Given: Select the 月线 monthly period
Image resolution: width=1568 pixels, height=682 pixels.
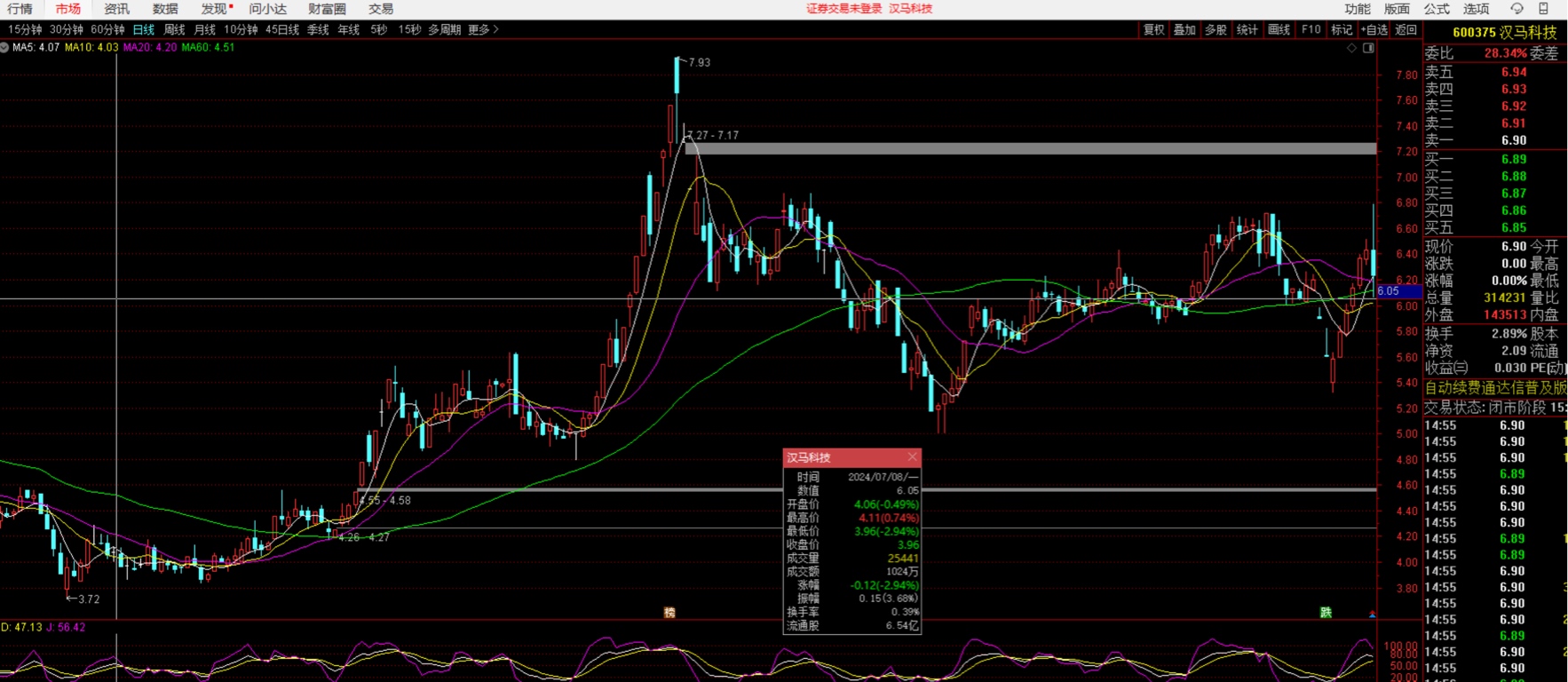Looking at the screenshot, I should [204, 29].
